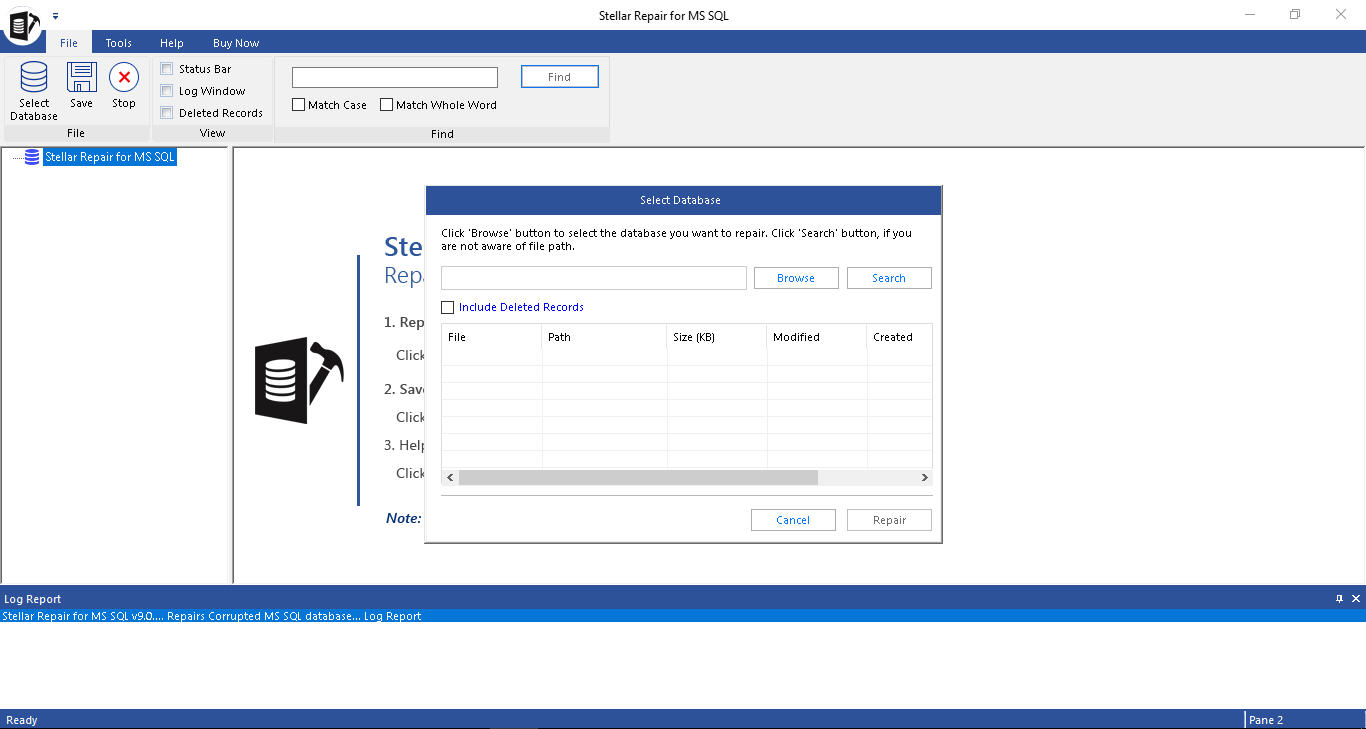Viewport: 1366px width, 729px height.
Task: Click the red Stop icon
Action: click(124, 78)
